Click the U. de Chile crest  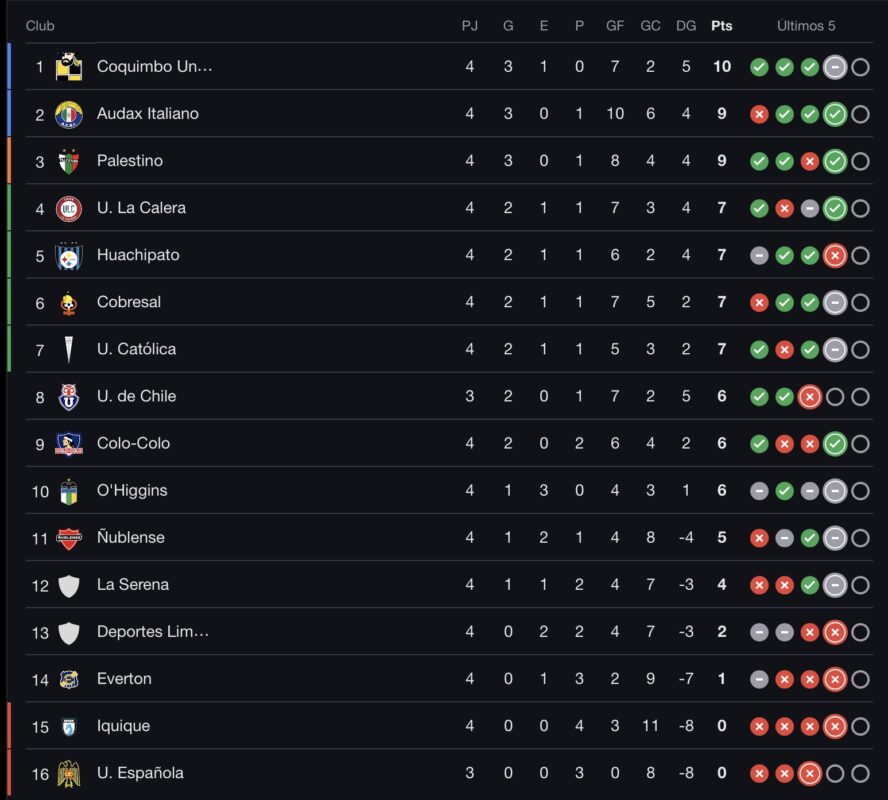coord(68,396)
